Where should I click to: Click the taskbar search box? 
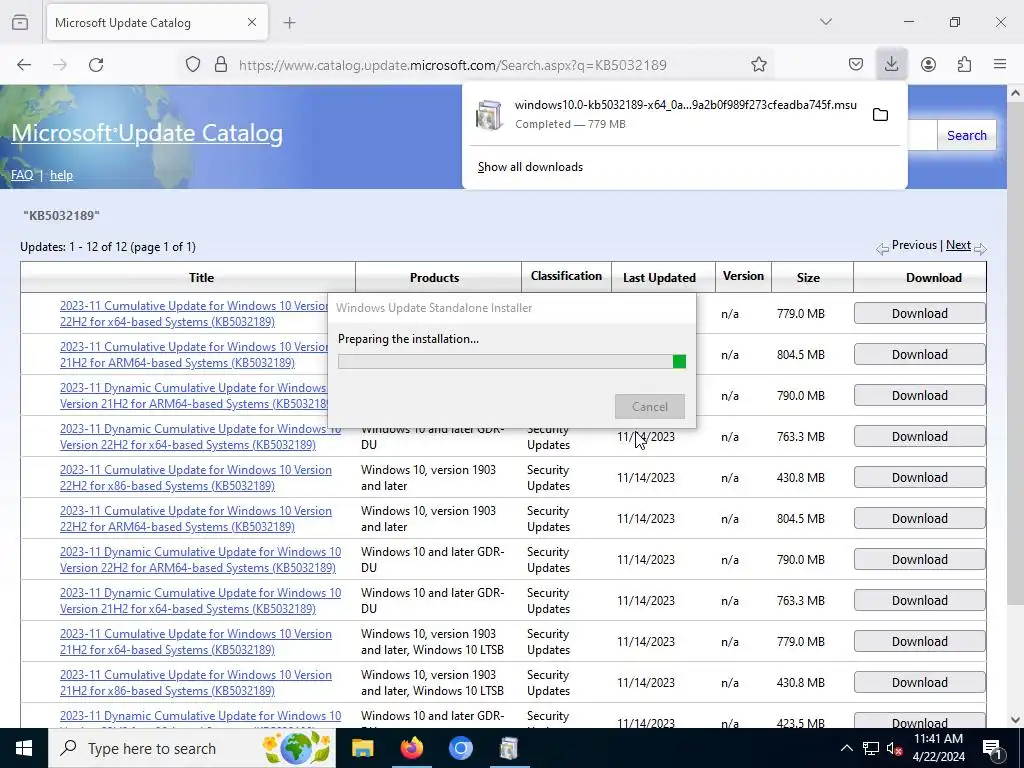click(x=191, y=748)
